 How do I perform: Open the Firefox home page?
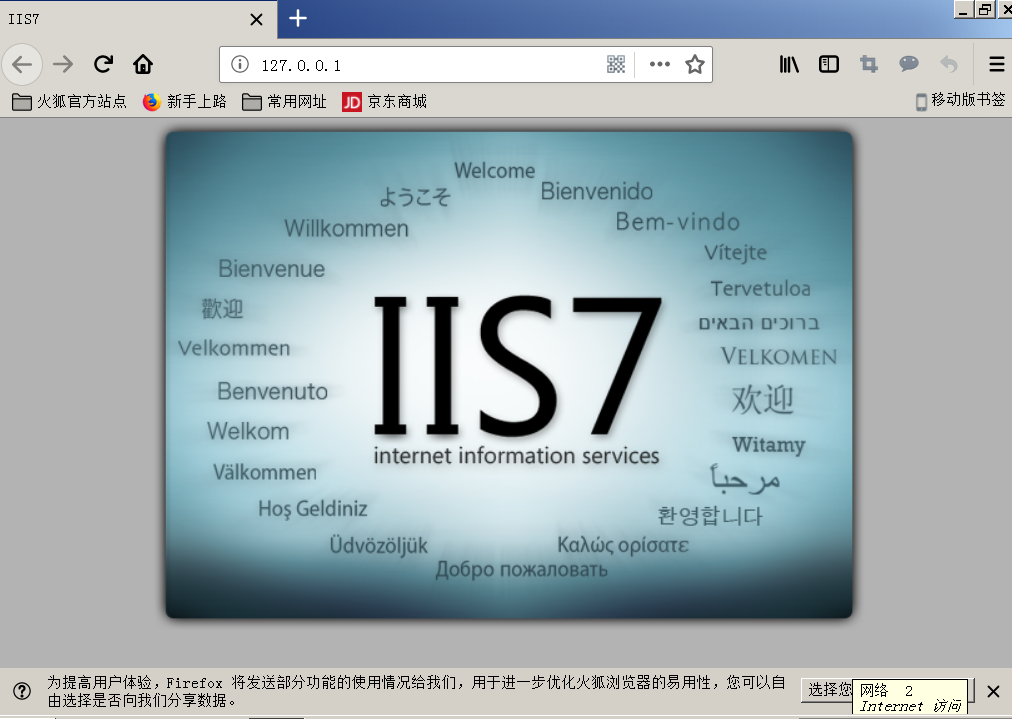pyautogui.click(x=143, y=64)
